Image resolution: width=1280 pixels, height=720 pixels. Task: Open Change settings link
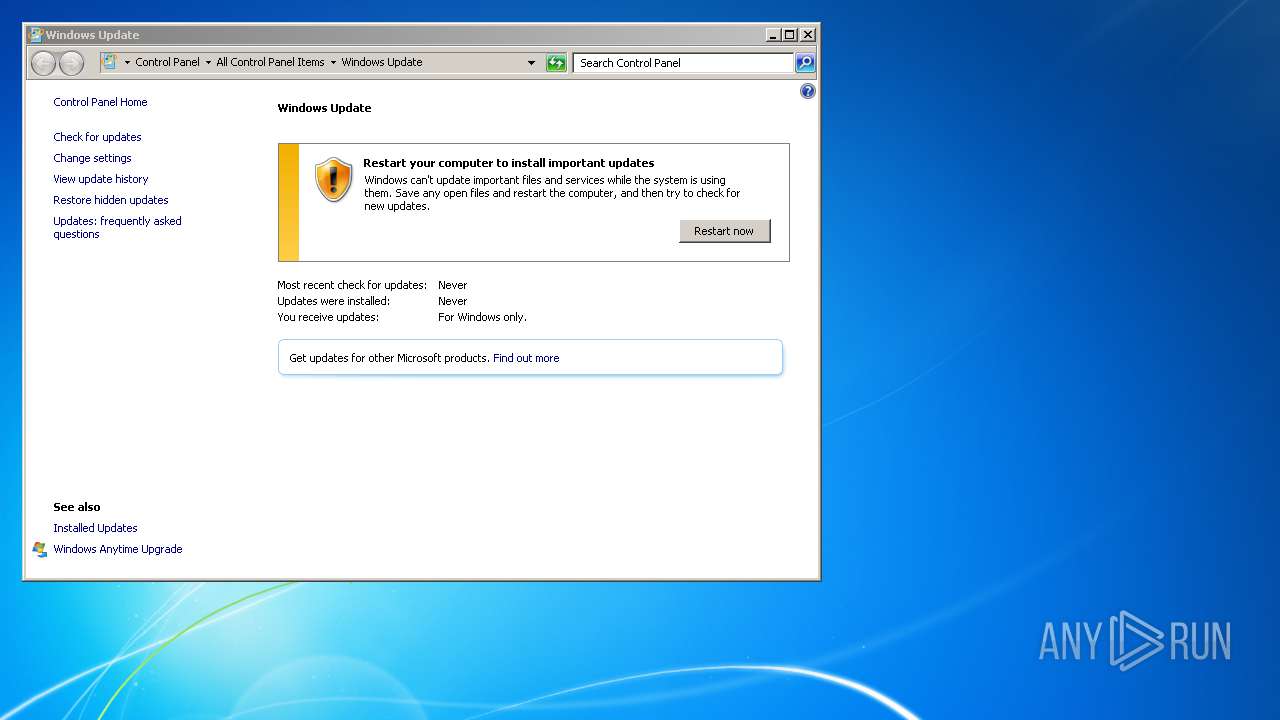92,158
